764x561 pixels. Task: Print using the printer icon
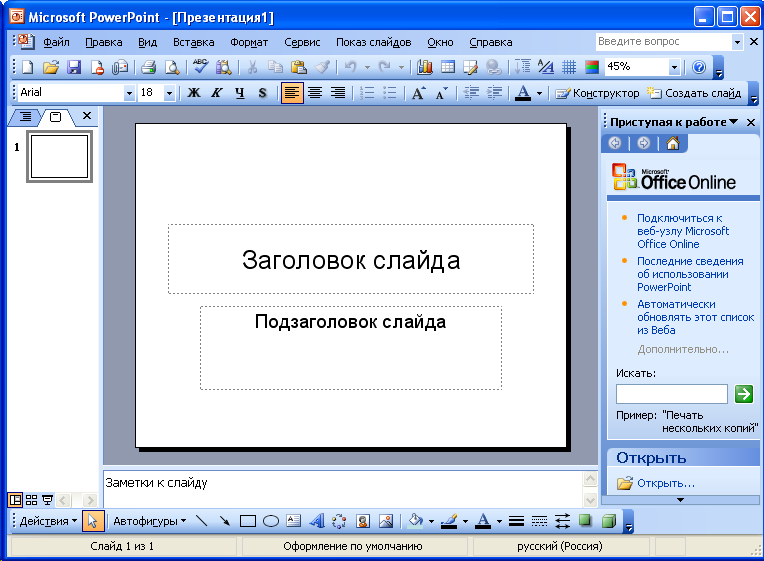coord(148,67)
